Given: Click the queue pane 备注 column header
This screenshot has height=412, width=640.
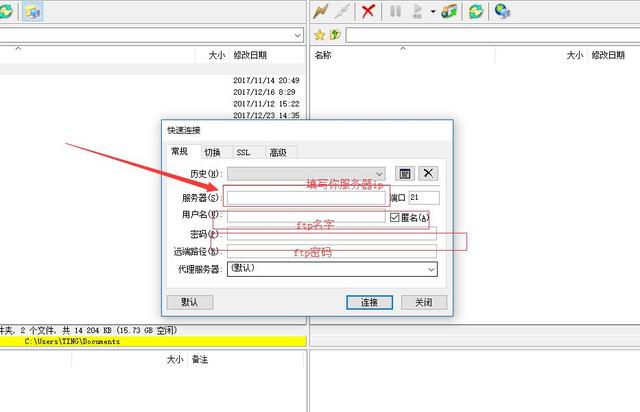Looking at the screenshot, I should [200, 359].
